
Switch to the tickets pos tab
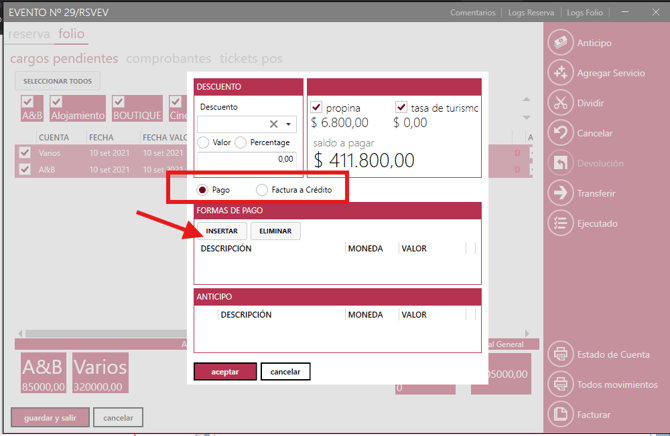(x=252, y=59)
